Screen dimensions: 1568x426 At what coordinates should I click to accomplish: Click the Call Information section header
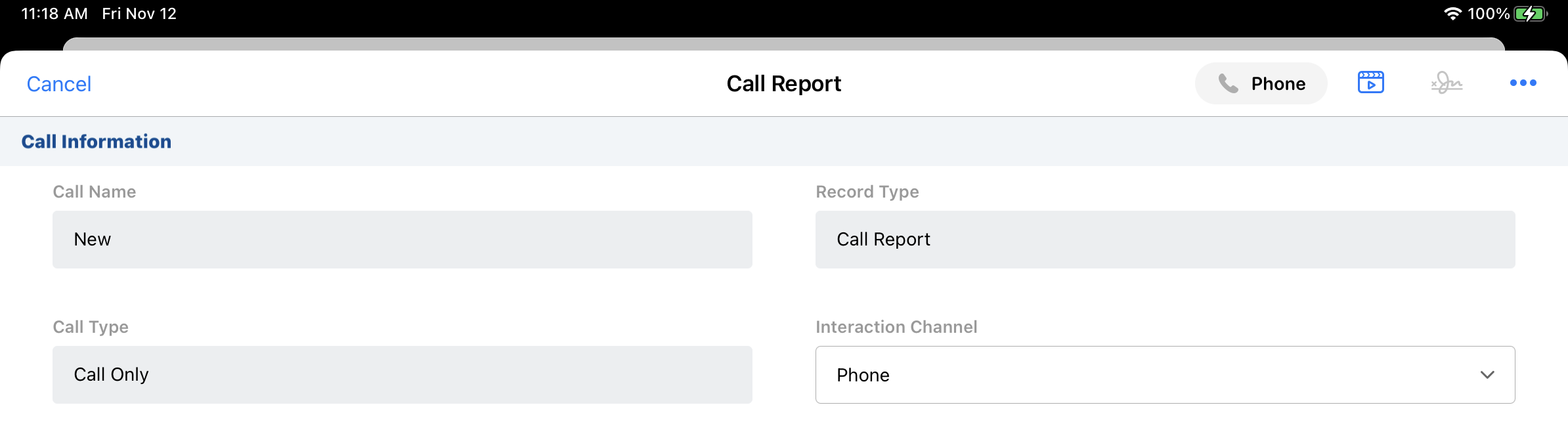click(x=97, y=142)
